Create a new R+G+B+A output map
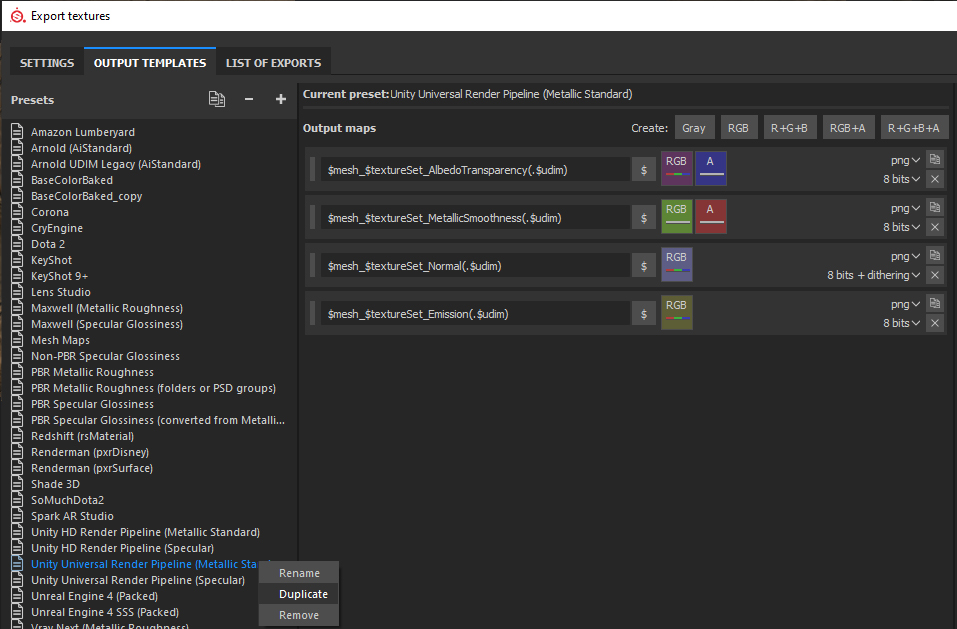This screenshot has width=957, height=629. point(914,128)
